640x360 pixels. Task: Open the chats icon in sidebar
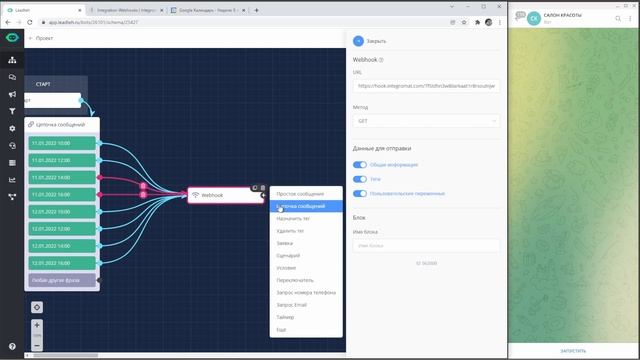coord(12,77)
